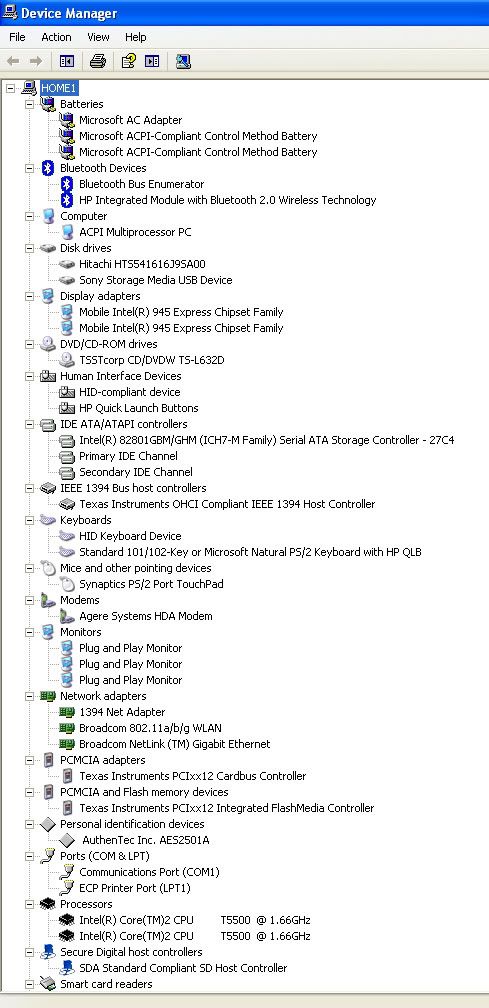Click the Bluetooth Devices category icon
Image resolution: width=489 pixels, height=1008 pixels.
[48, 168]
